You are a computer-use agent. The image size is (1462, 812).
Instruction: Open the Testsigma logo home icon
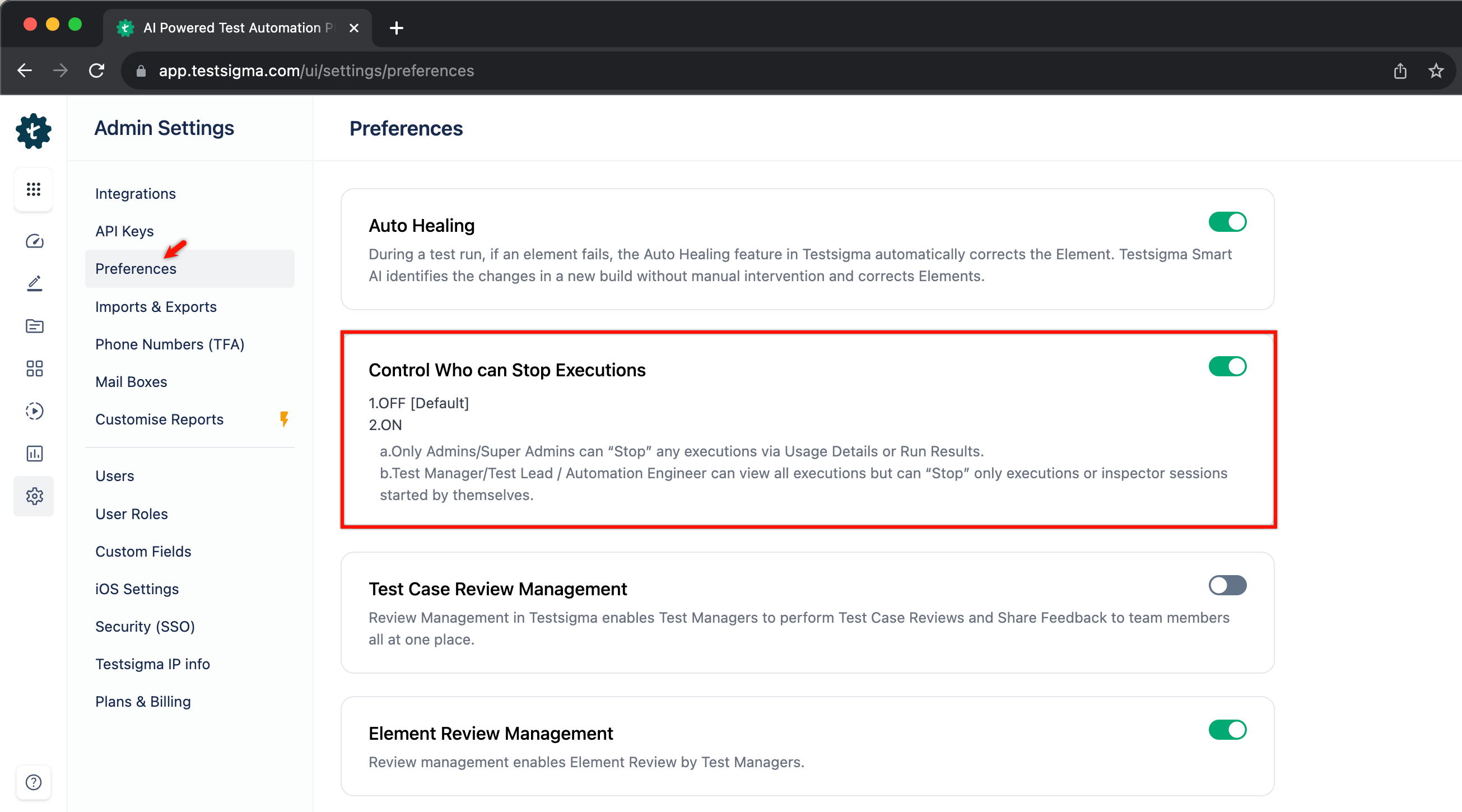tap(34, 131)
